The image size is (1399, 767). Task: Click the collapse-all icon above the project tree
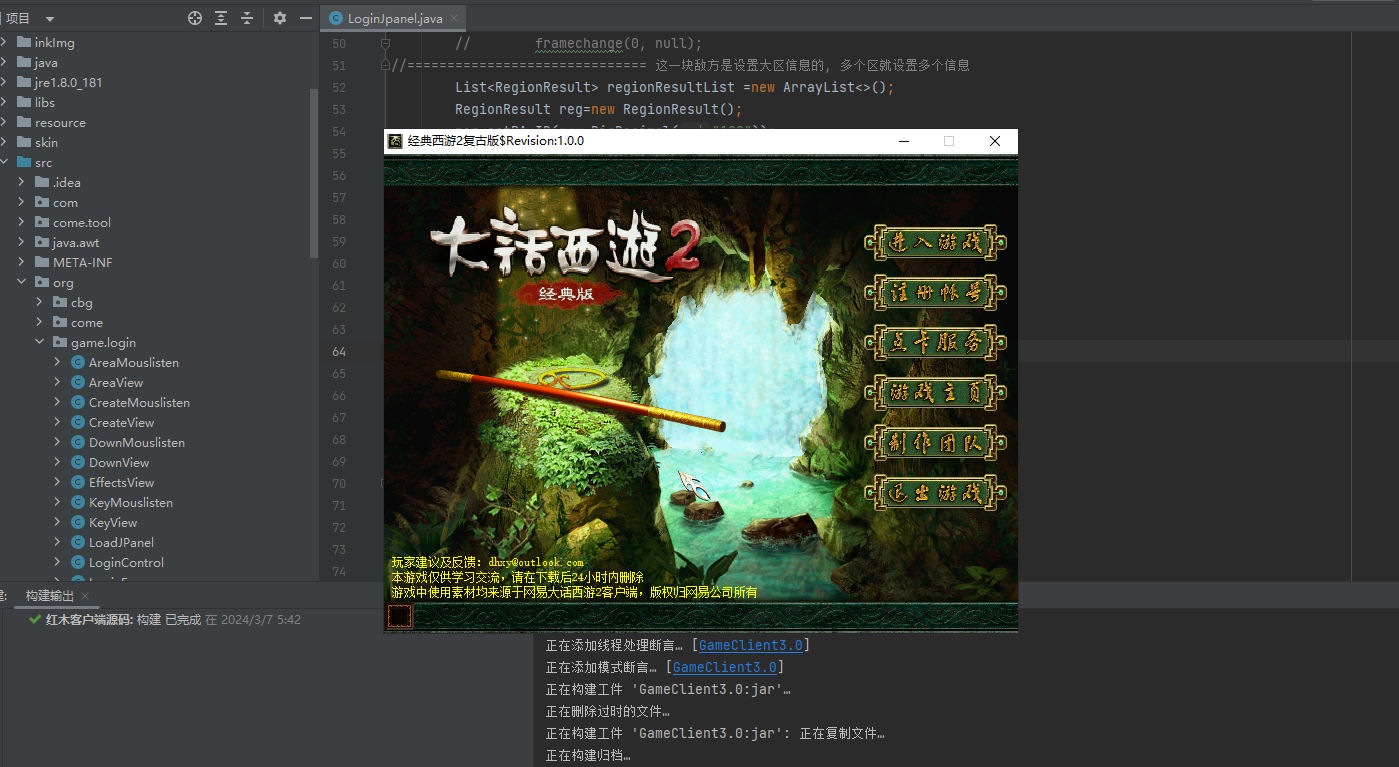pyautogui.click(x=249, y=17)
